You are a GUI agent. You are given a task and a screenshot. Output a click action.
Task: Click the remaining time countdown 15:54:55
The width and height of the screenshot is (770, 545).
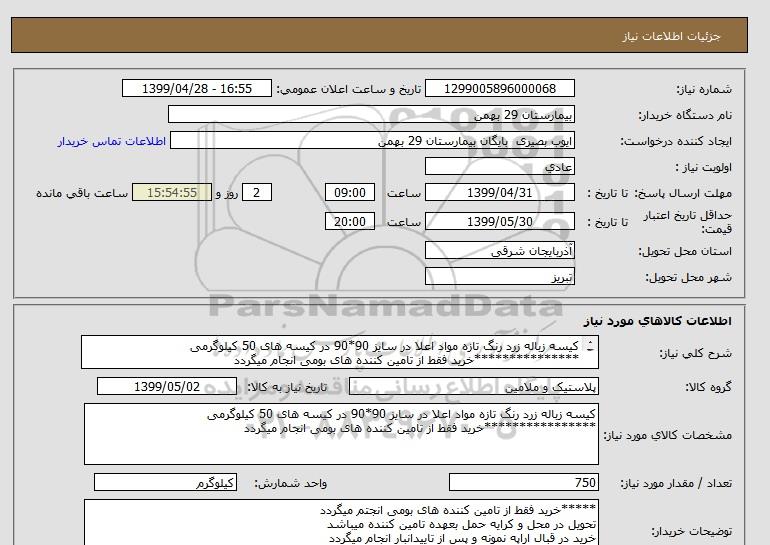click(x=172, y=192)
